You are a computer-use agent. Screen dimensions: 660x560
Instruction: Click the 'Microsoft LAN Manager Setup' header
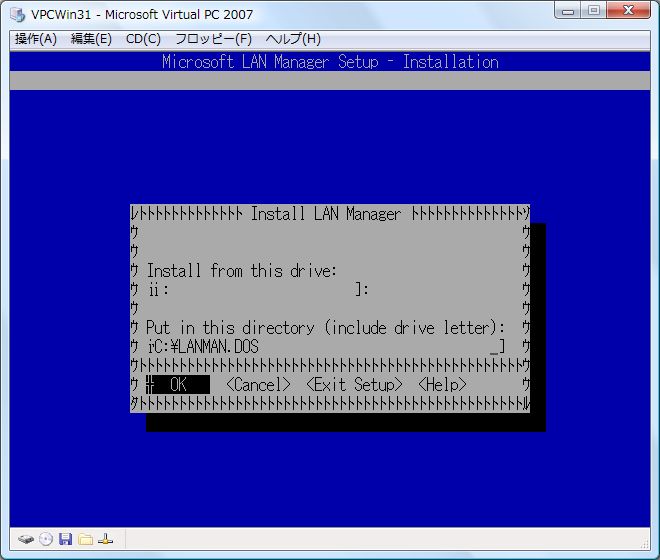tap(330, 62)
